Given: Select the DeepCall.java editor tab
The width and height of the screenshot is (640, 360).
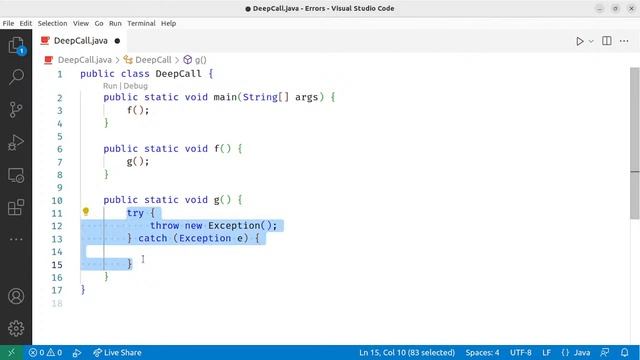Looking at the screenshot, I should coord(80,41).
